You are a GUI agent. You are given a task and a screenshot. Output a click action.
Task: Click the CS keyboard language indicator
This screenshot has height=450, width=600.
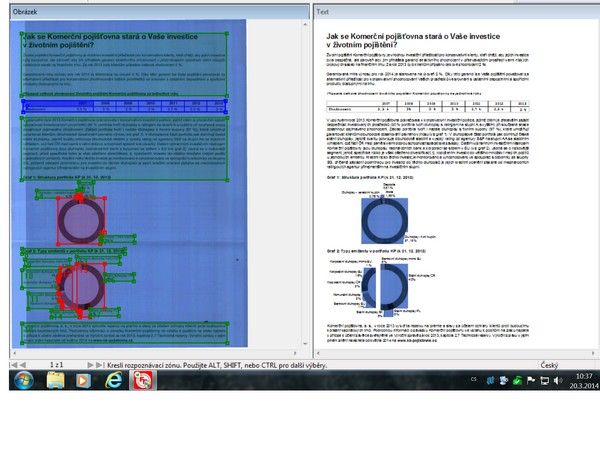click(474, 380)
